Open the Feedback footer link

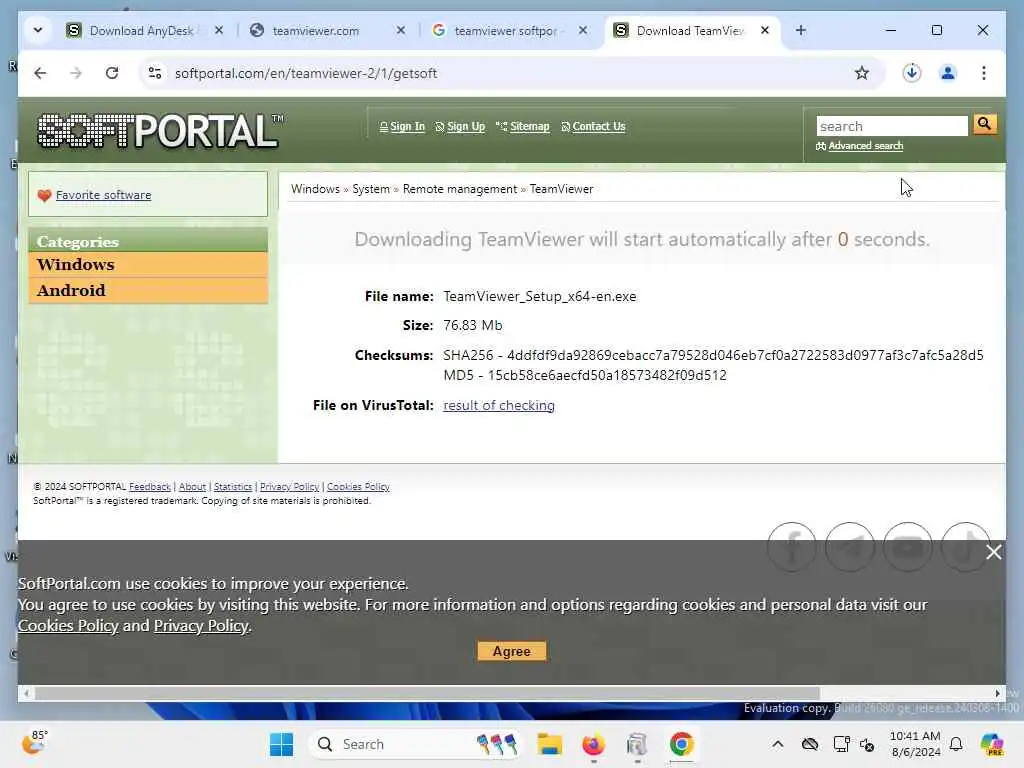point(150,487)
